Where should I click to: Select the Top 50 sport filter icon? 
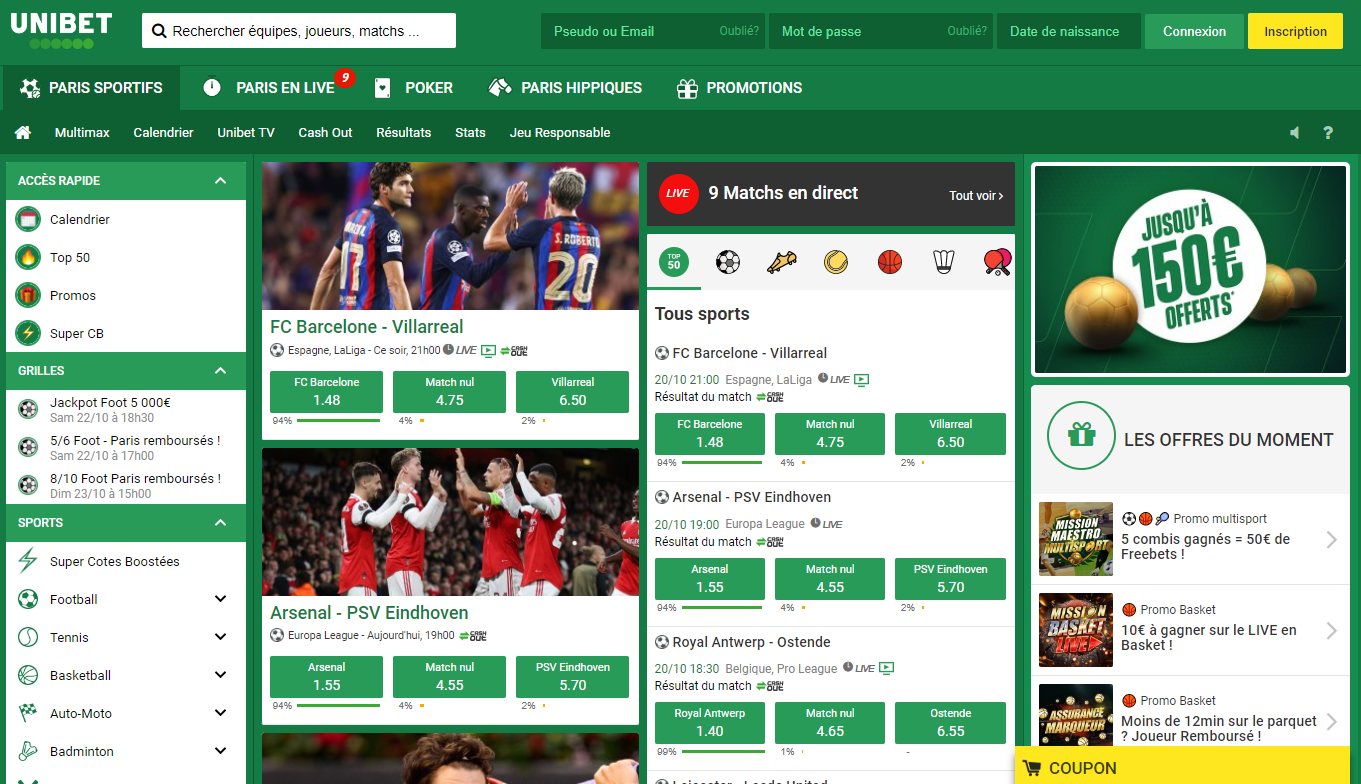click(673, 262)
